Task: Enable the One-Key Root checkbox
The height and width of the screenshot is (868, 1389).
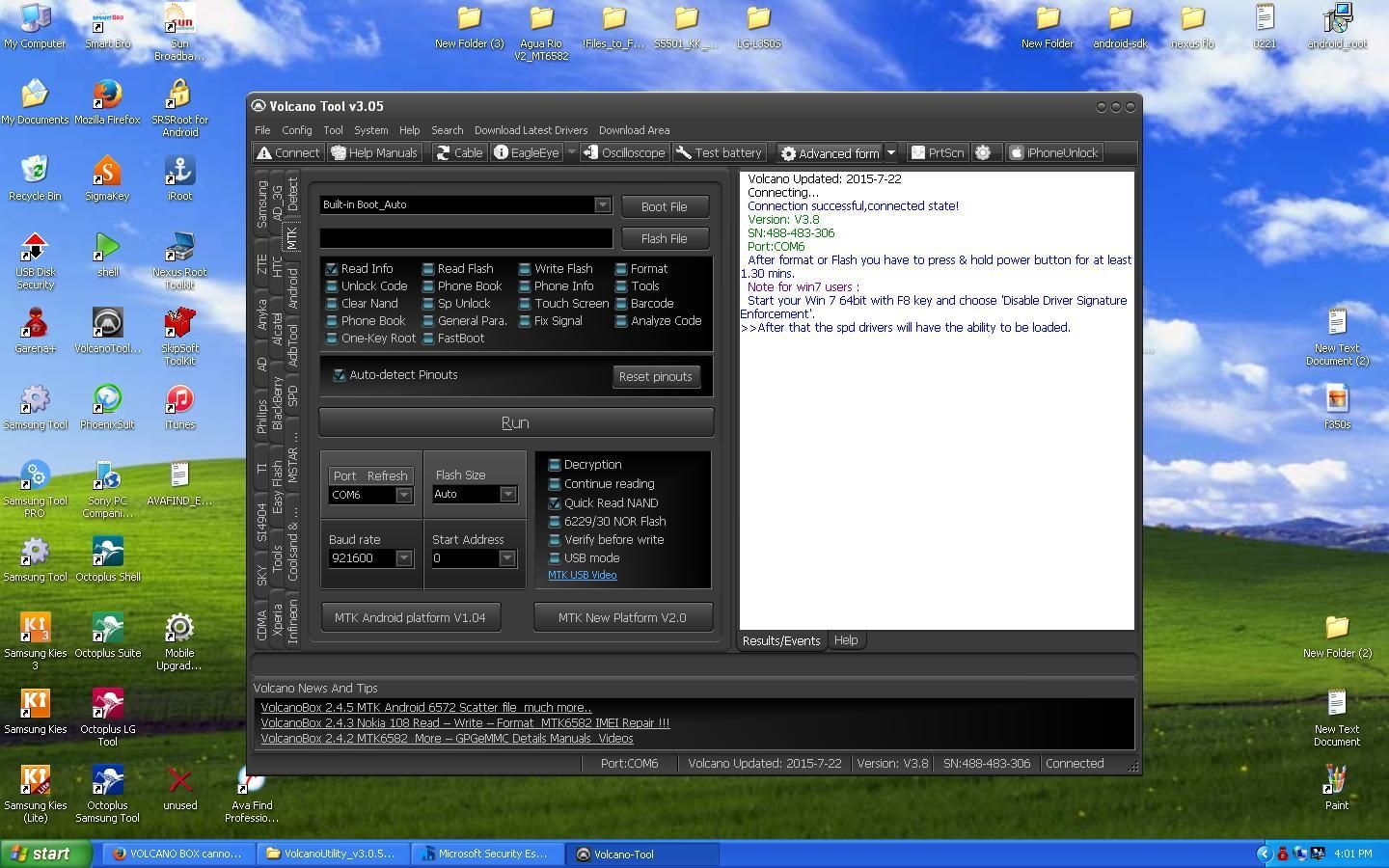Action: (x=332, y=339)
